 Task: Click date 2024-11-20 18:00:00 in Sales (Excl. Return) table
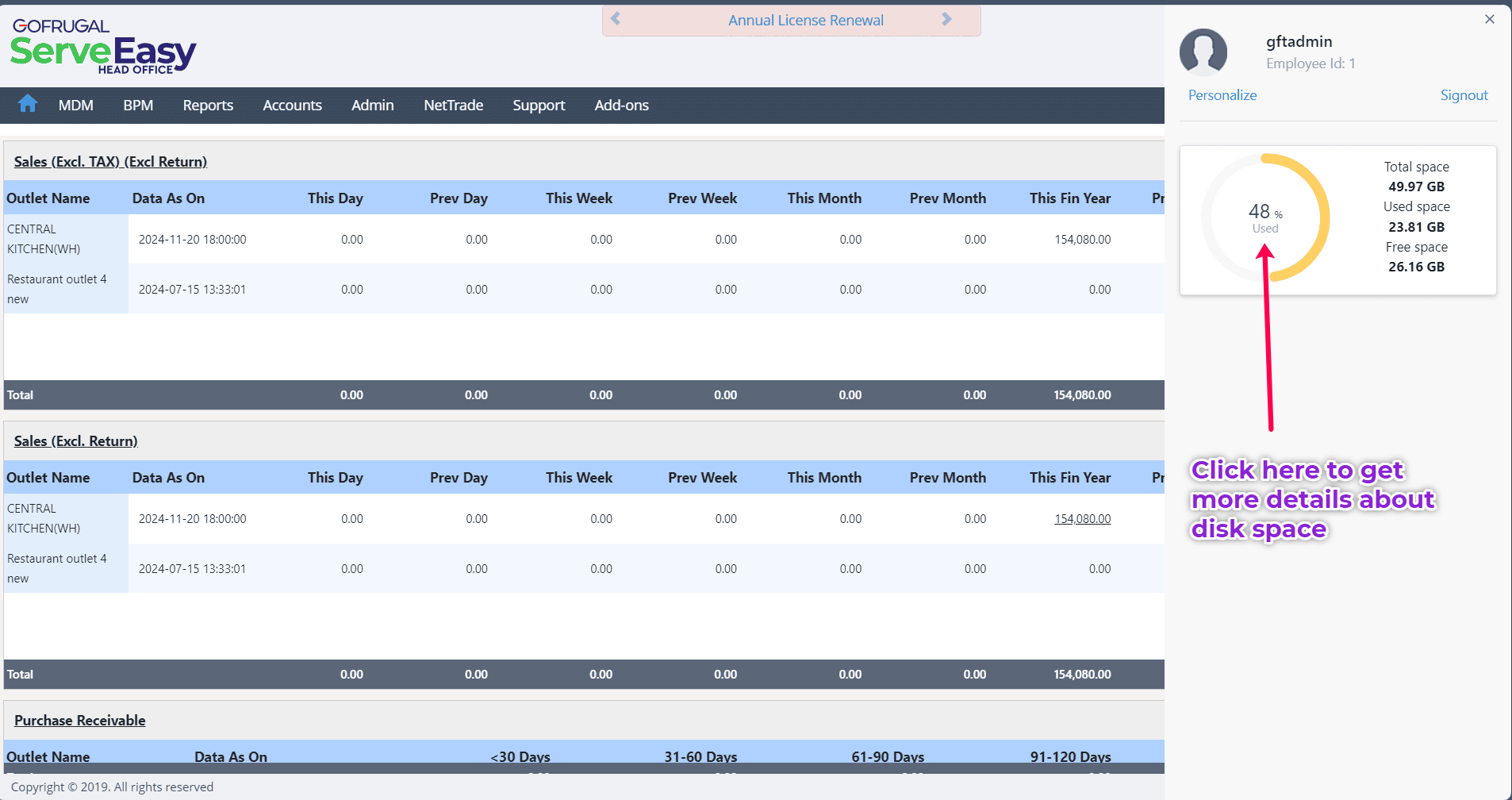[x=193, y=519]
